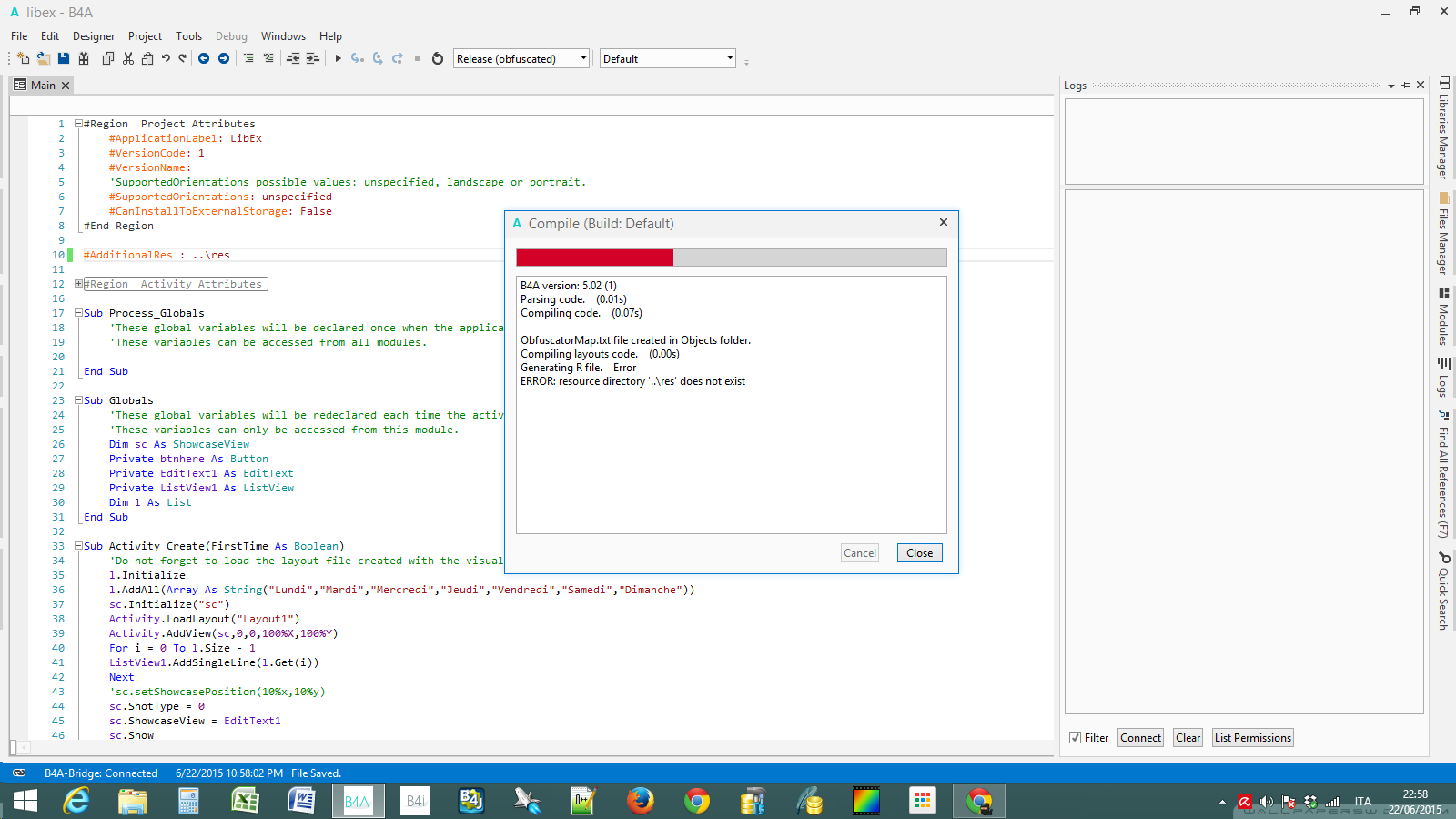
Task: Click the Open project folder icon
Action: tap(43, 58)
